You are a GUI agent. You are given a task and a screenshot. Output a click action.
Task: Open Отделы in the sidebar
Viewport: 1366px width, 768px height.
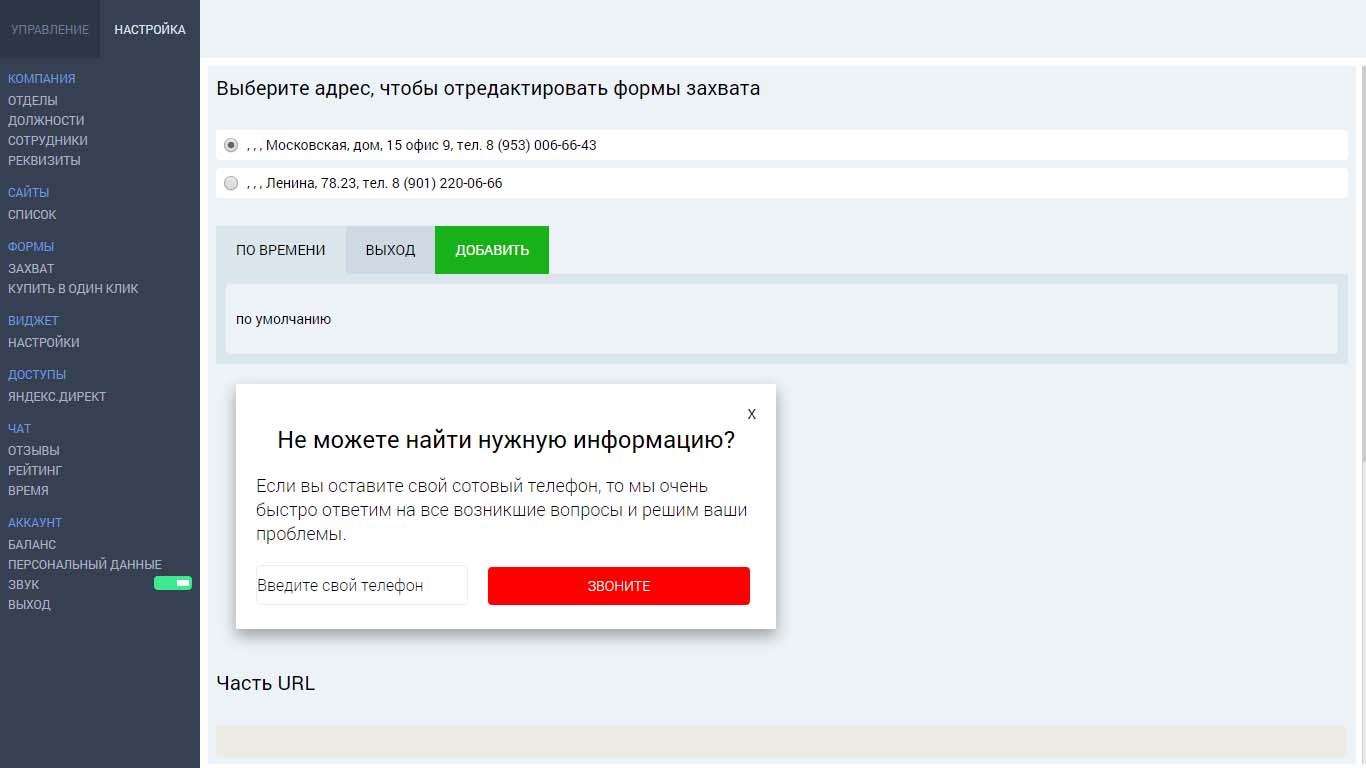tap(33, 101)
